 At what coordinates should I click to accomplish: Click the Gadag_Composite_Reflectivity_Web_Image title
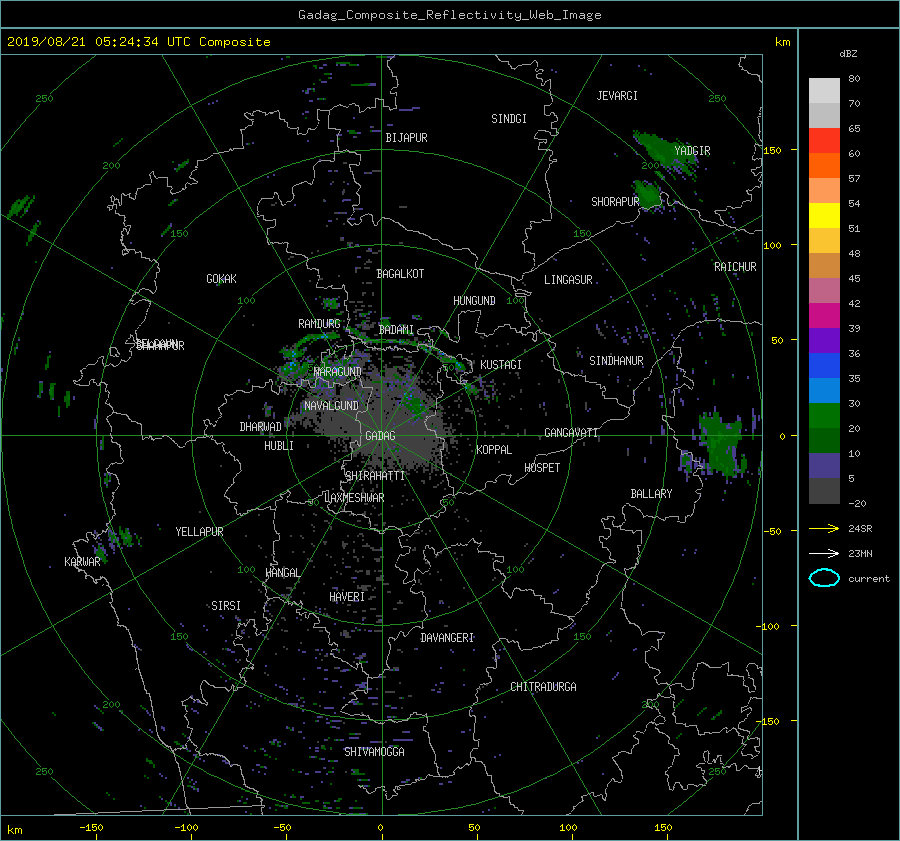click(449, 15)
